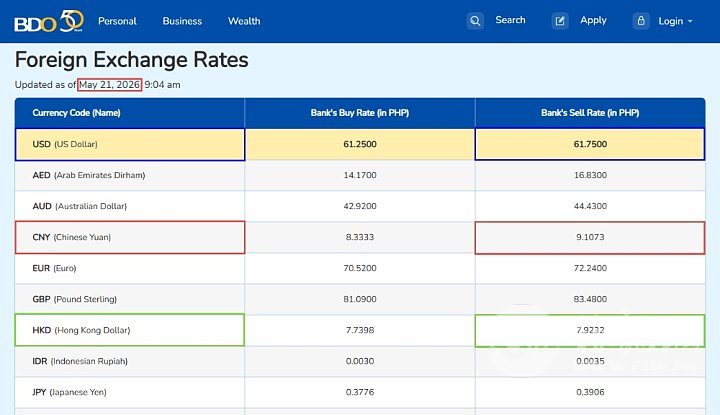Select the AUD (Australian Dollar) label
Viewport: 720px width, 415px height.
79,206
